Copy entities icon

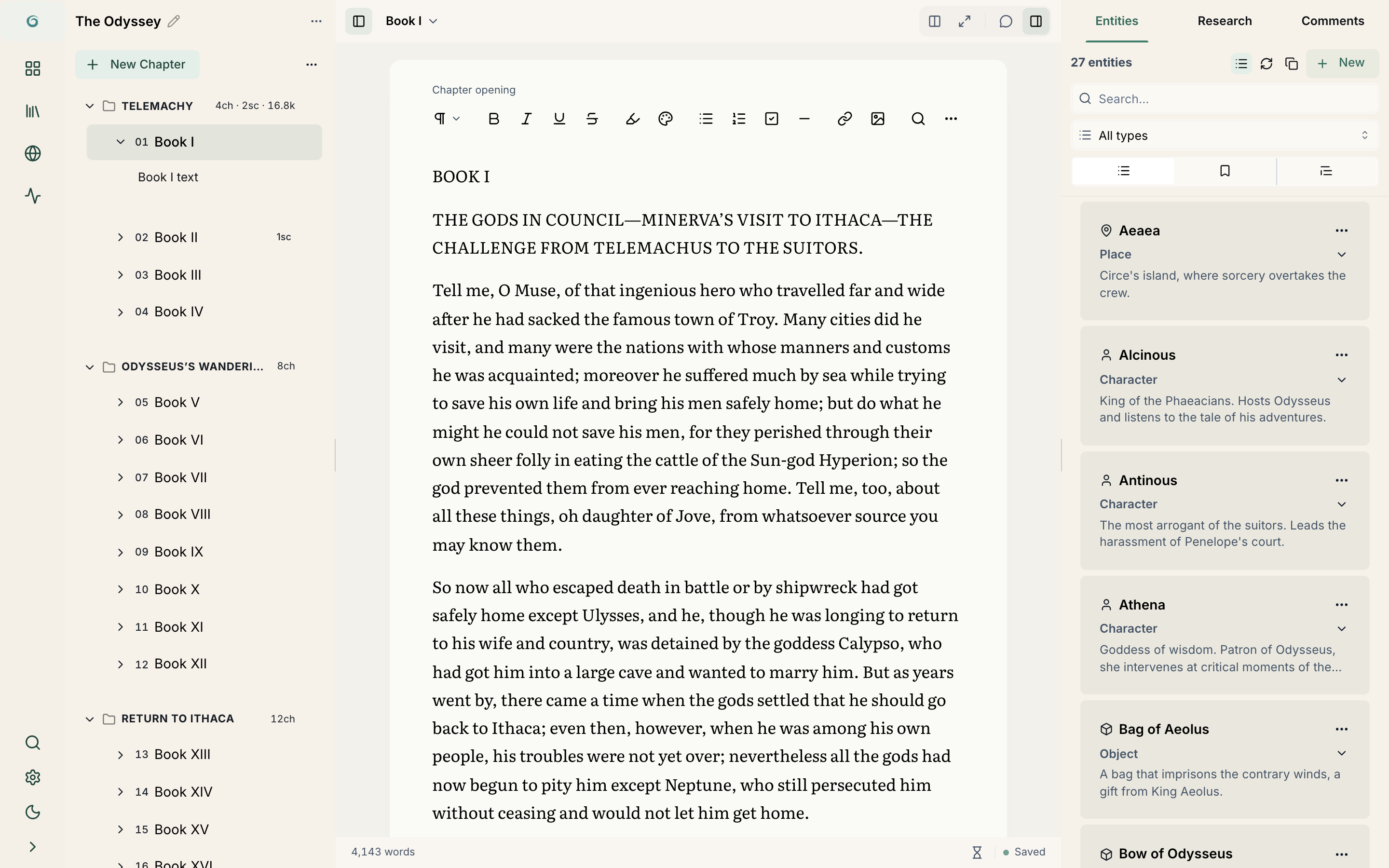coord(1292,63)
